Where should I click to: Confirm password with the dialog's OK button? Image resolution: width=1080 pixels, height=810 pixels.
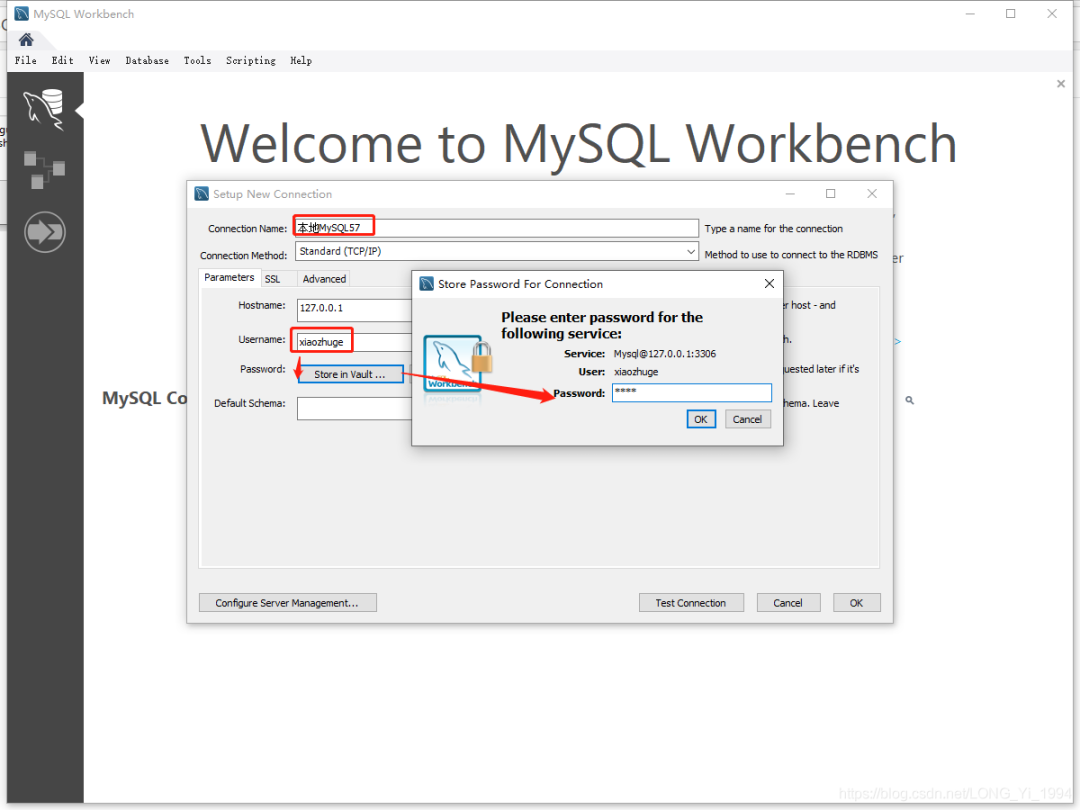[700, 419]
